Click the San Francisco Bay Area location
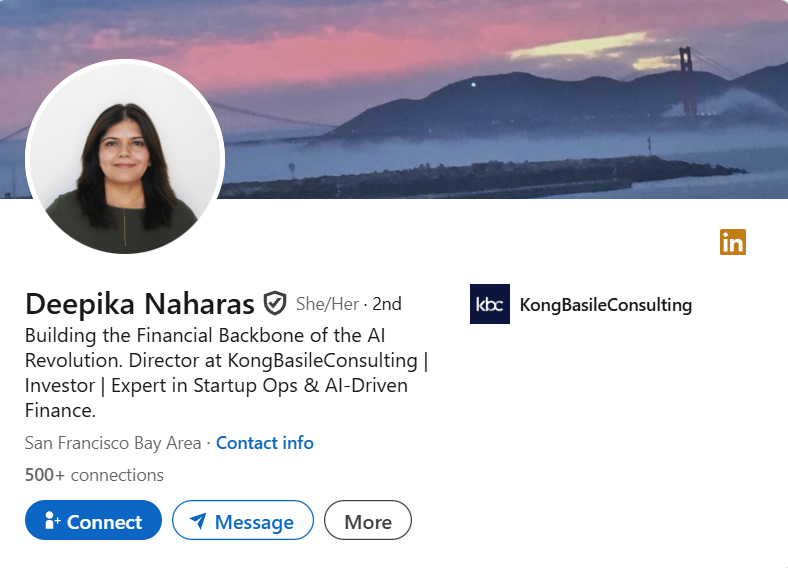Viewport: 788px width, 568px height. tap(114, 442)
